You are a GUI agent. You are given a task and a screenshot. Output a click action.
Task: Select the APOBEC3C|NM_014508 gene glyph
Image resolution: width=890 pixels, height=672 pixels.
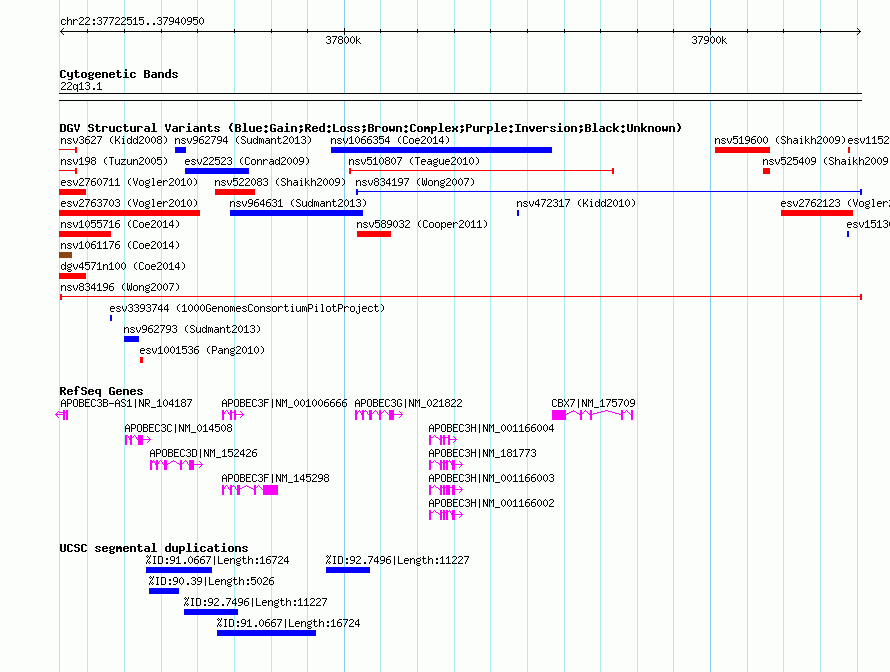pyautogui.click(x=138, y=440)
